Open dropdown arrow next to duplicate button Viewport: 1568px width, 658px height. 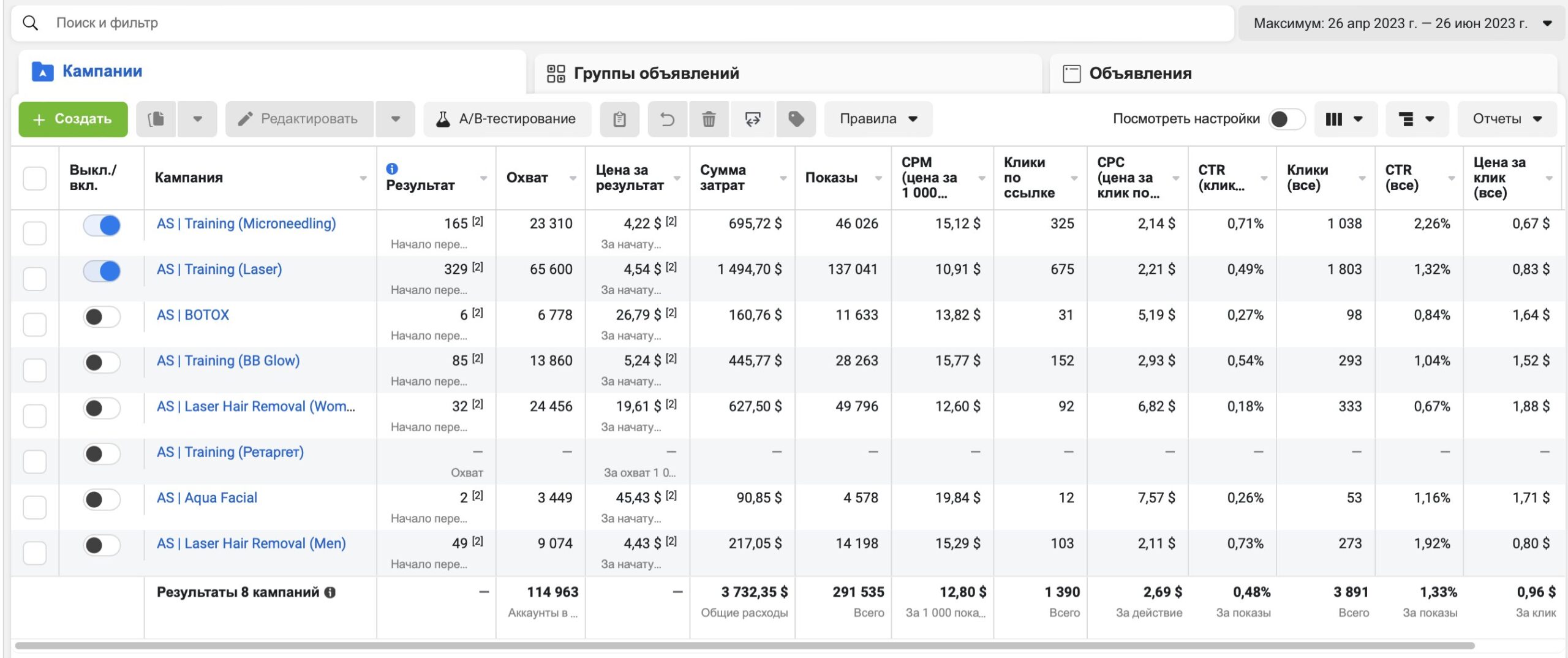coord(197,119)
